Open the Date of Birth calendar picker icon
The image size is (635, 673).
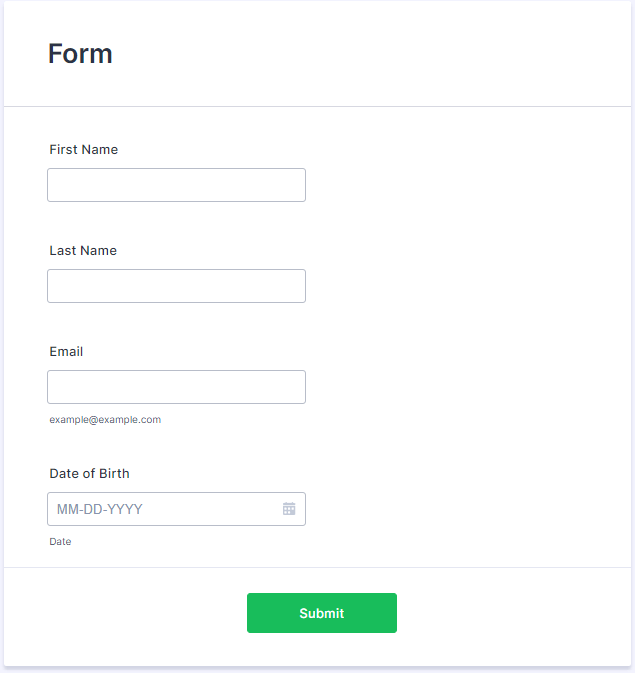(x=289, y=509)
